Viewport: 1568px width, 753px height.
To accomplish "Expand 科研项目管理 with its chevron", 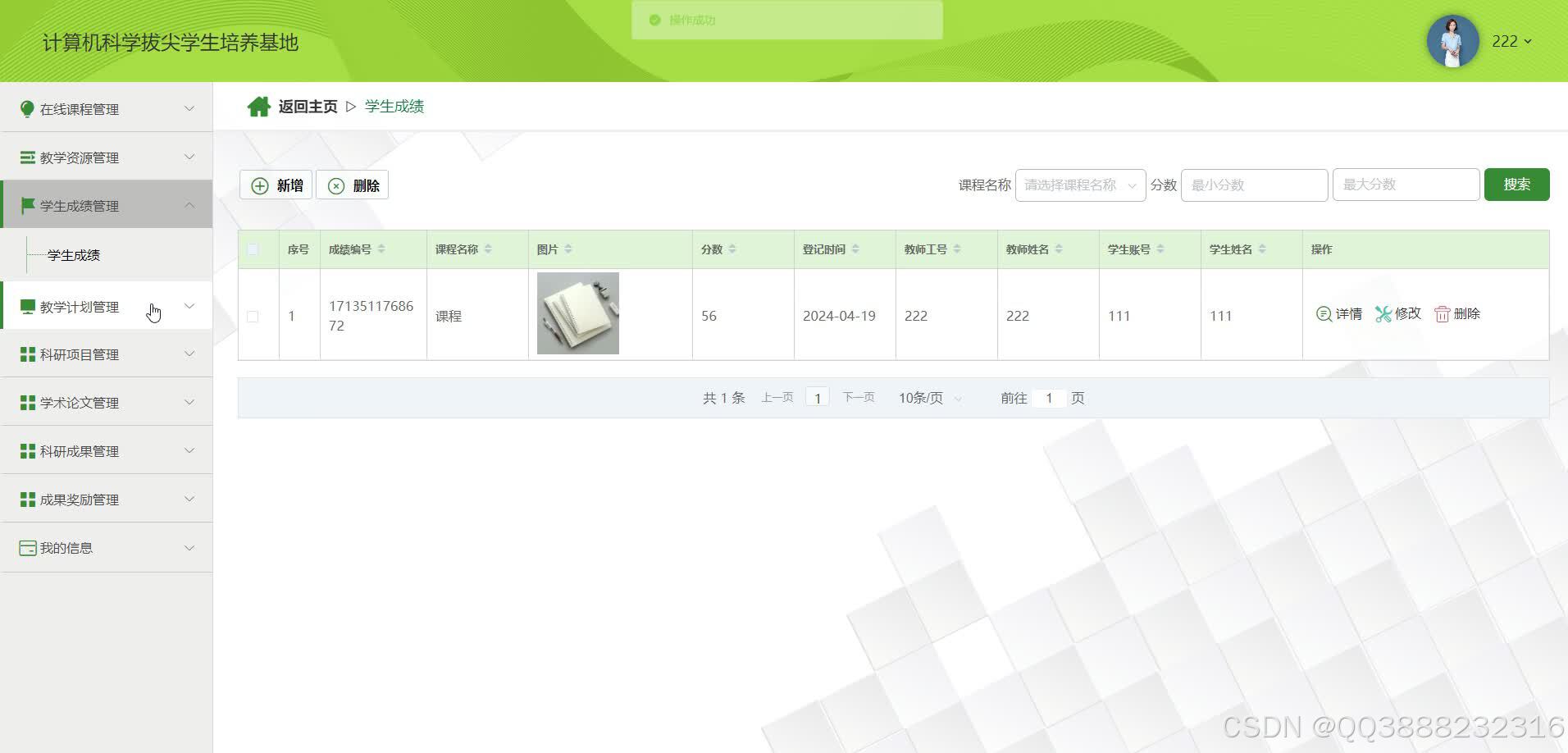I will [x=189, y=354].
